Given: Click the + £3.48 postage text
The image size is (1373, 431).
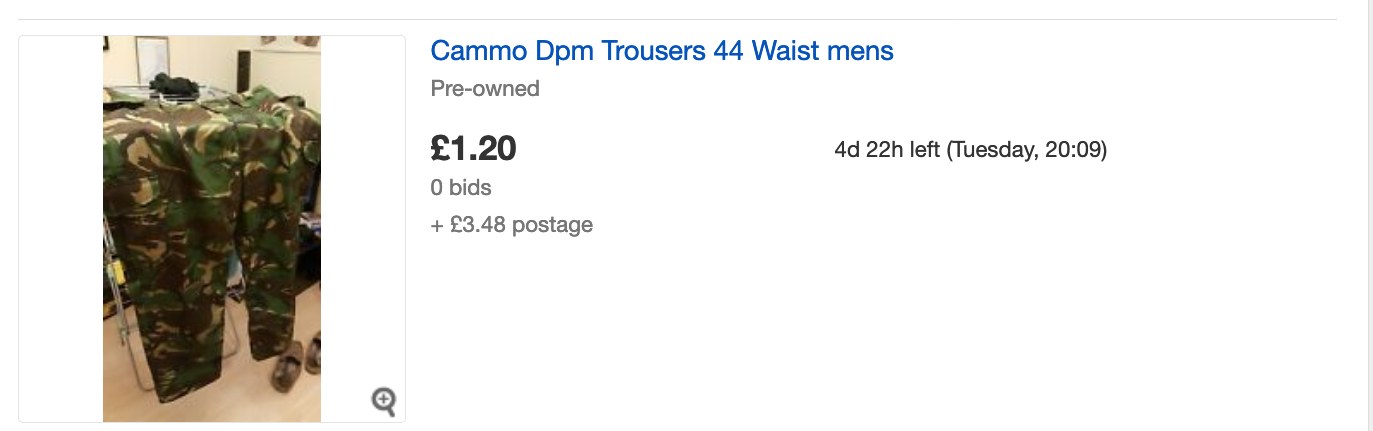Looking at the screenshot, I should click(511, 225).
